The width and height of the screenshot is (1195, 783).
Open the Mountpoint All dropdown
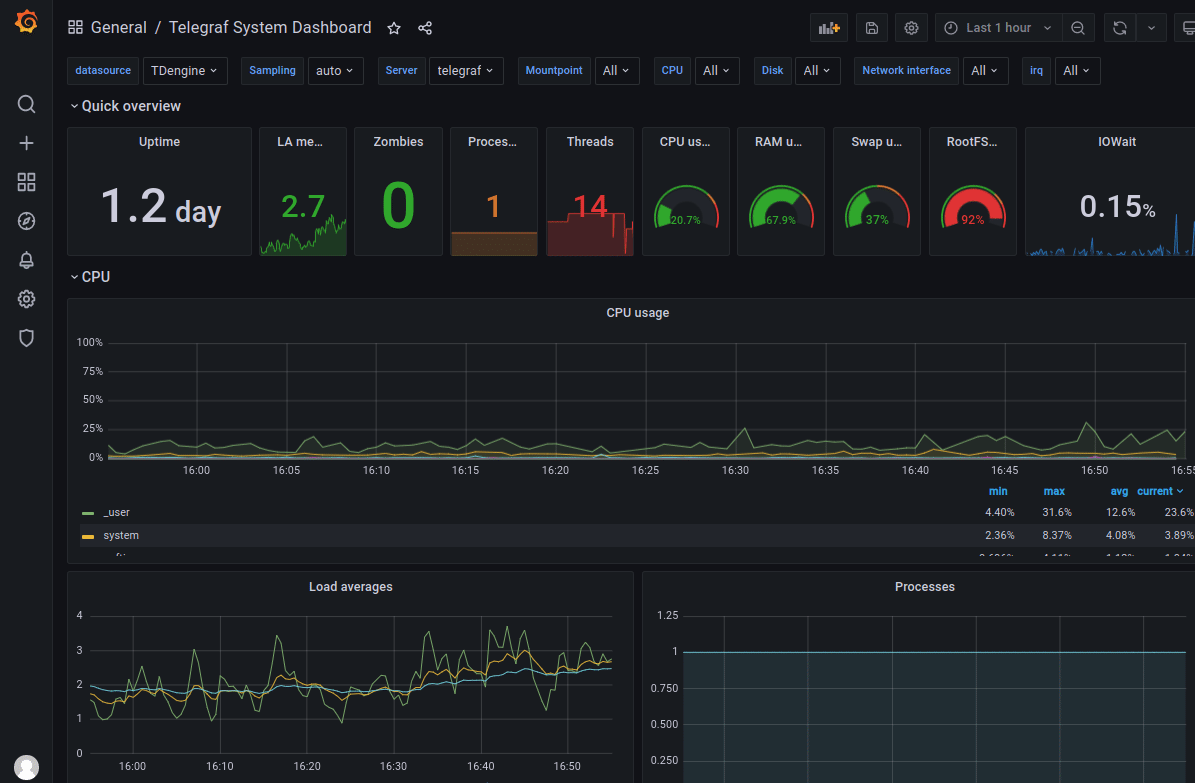617,70
